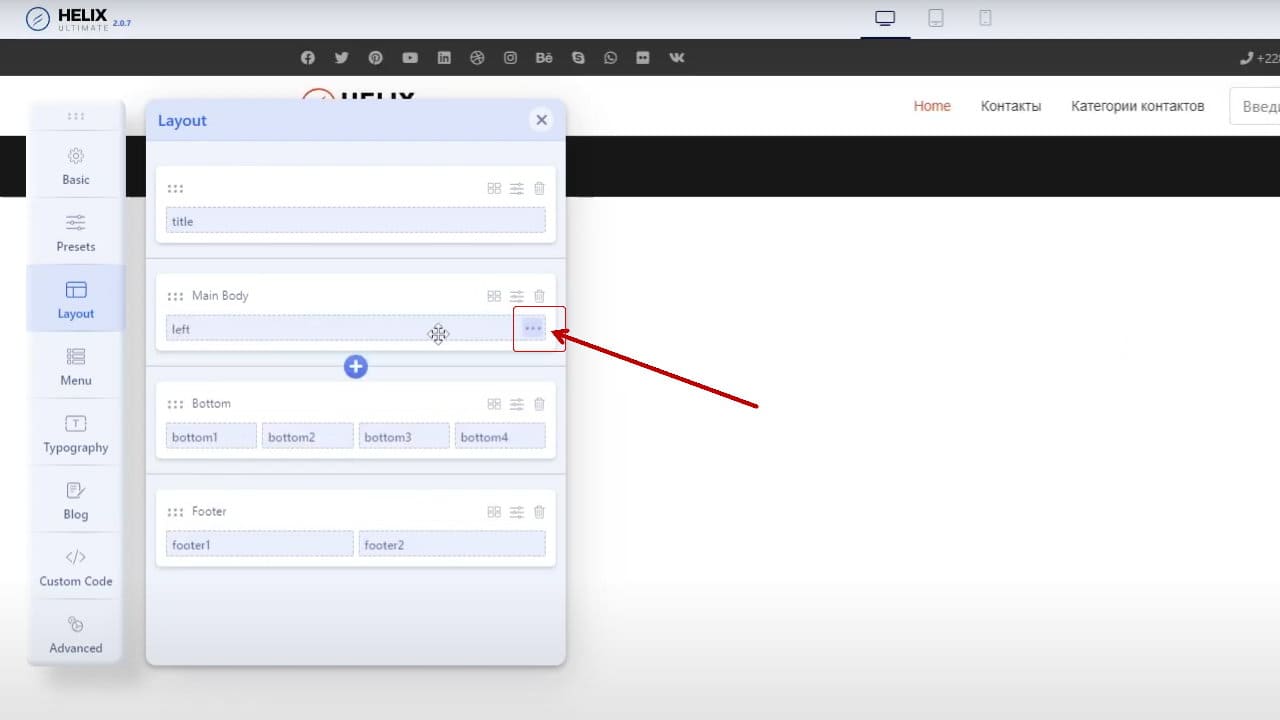The height and width of the screenshot is (720, 1280).
Task: Open column layout grid for Bottom row
Action: click(494, 404)
